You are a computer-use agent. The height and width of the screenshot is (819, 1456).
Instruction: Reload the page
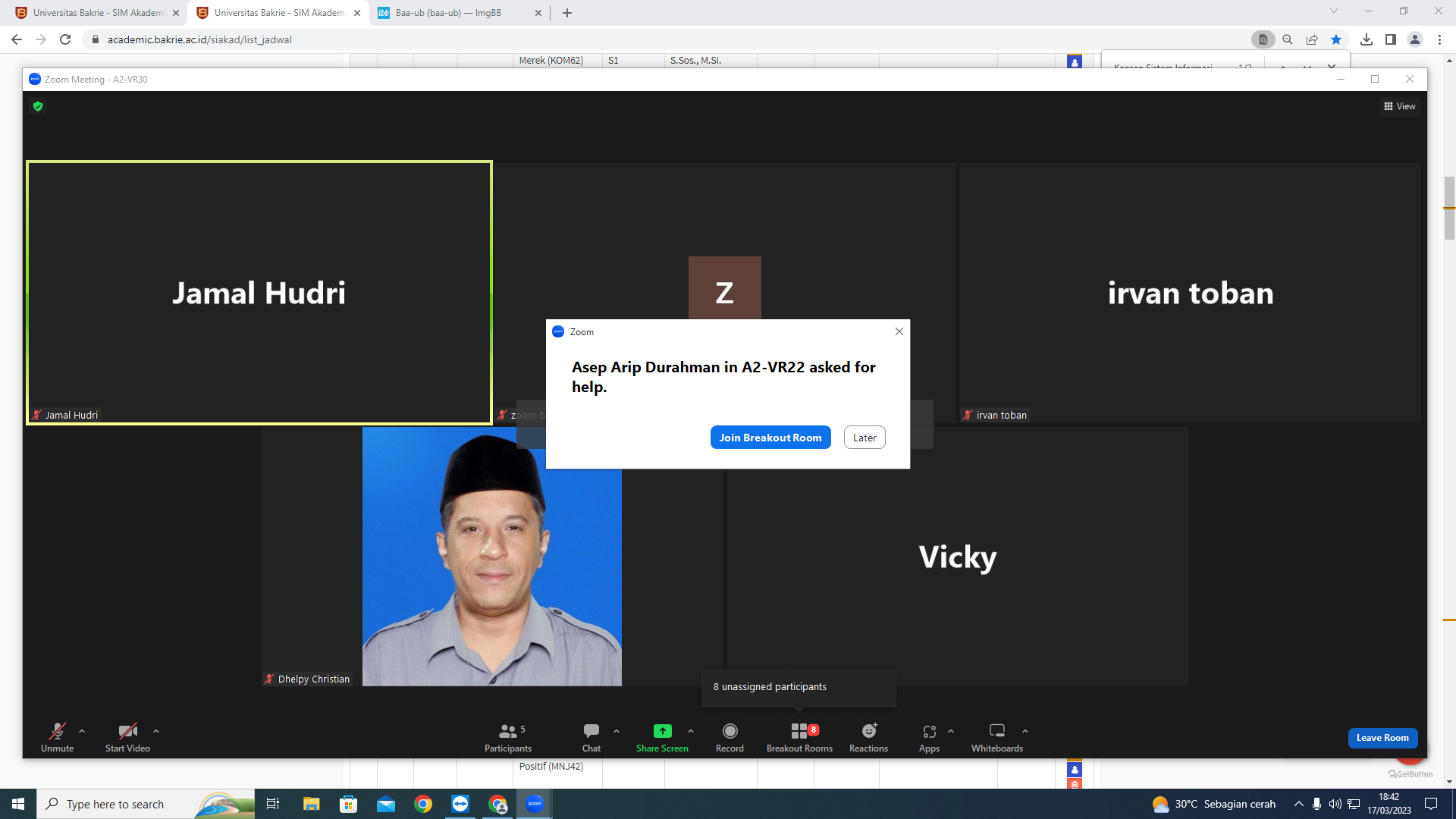pos(65,39)
